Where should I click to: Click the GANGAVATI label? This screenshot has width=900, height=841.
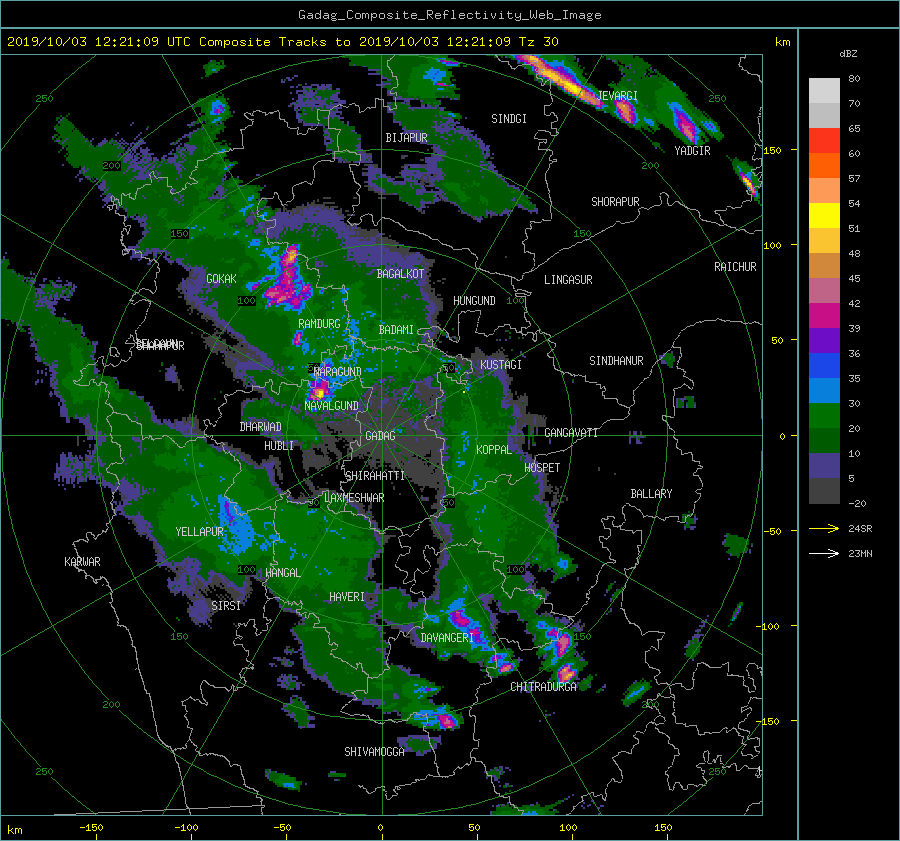click(571, 433)
